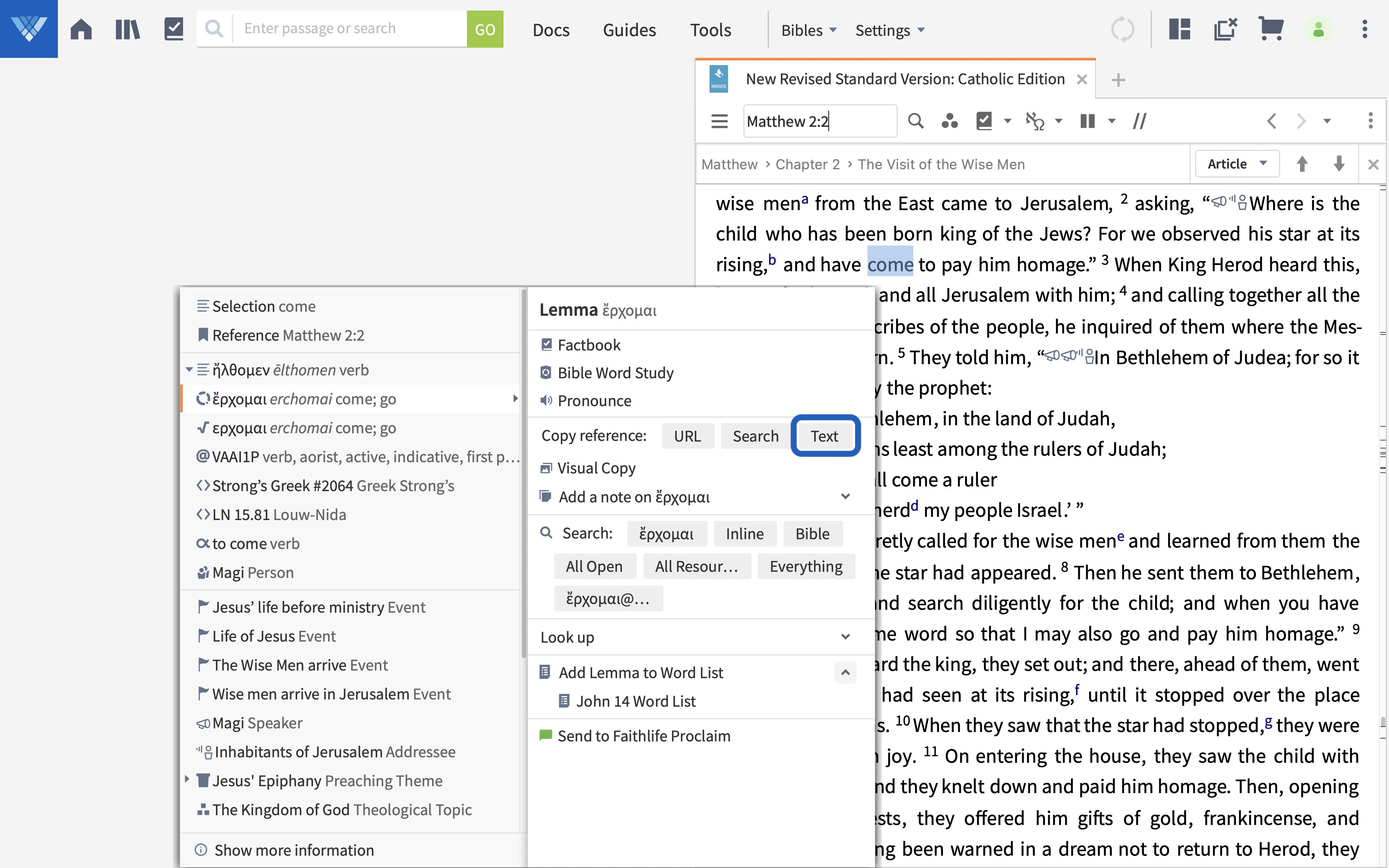Click the navigate back arrow
This screenshot has height=868, width=1389.
coord(1271,121)
